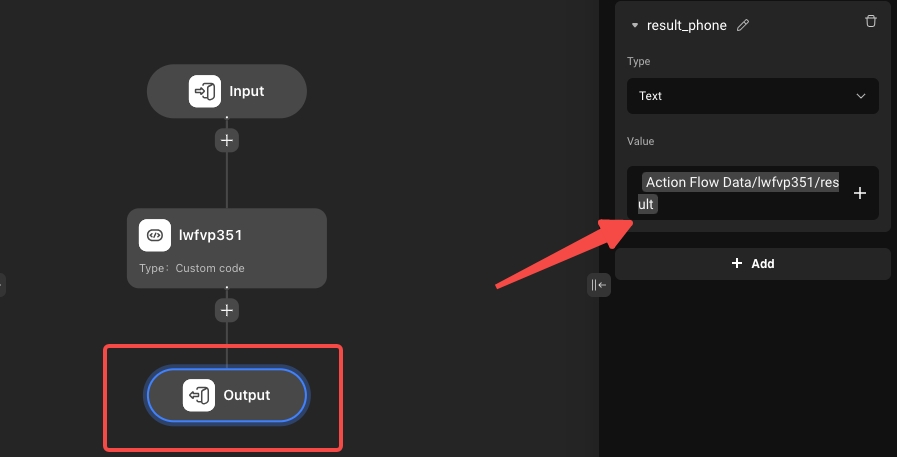Viewport: 897px width, 457px height.
Task: Select the Input node
Action: [227, 91]
